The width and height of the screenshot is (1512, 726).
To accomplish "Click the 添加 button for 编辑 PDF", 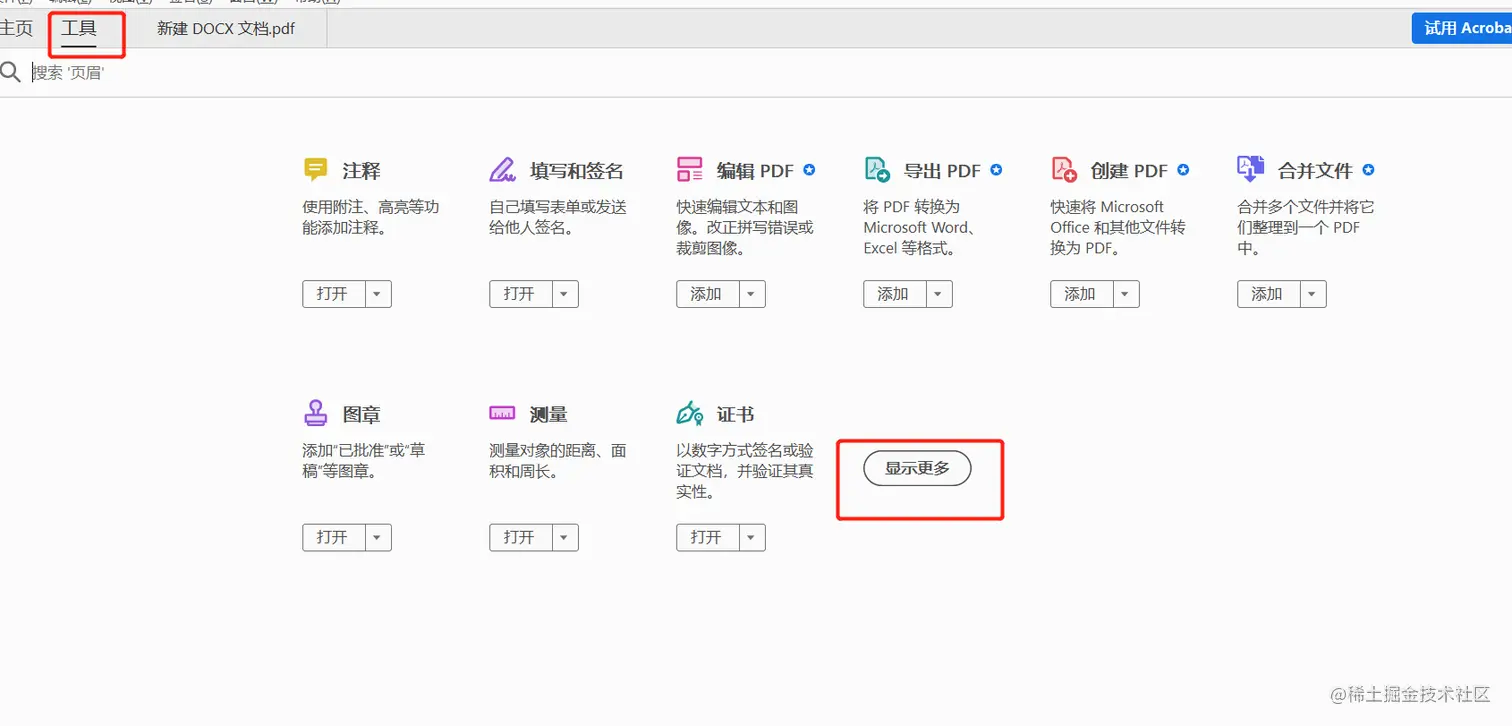I will click(x=707, y=294).
